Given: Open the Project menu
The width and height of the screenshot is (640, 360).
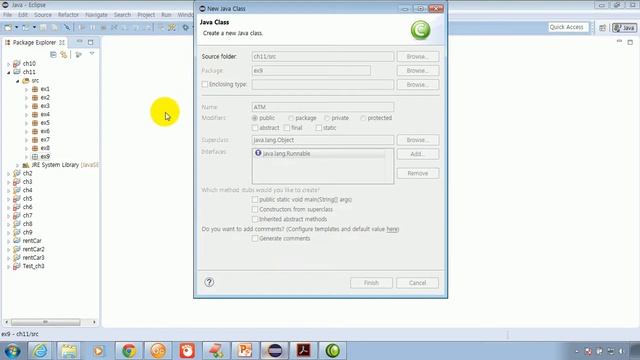Looking at the screenshot, I should (x=146, y=15).
